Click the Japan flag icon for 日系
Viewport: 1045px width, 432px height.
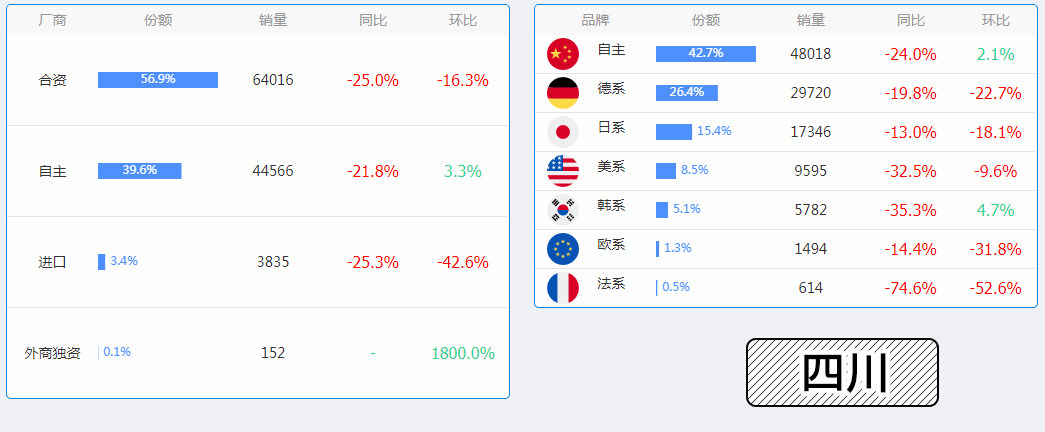click(x=563, y=132)
